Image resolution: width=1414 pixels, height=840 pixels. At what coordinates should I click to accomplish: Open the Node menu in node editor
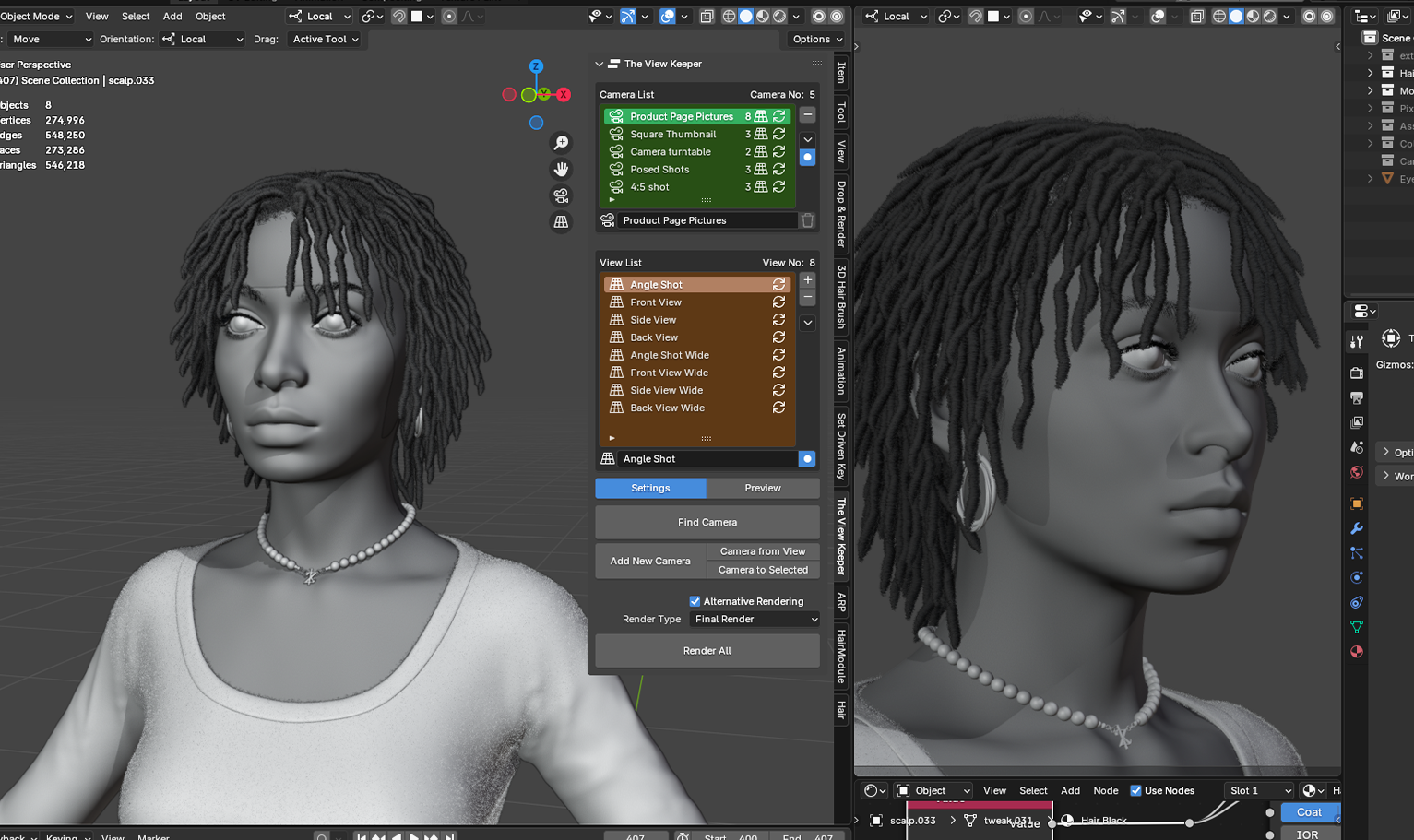[1106, 790]
